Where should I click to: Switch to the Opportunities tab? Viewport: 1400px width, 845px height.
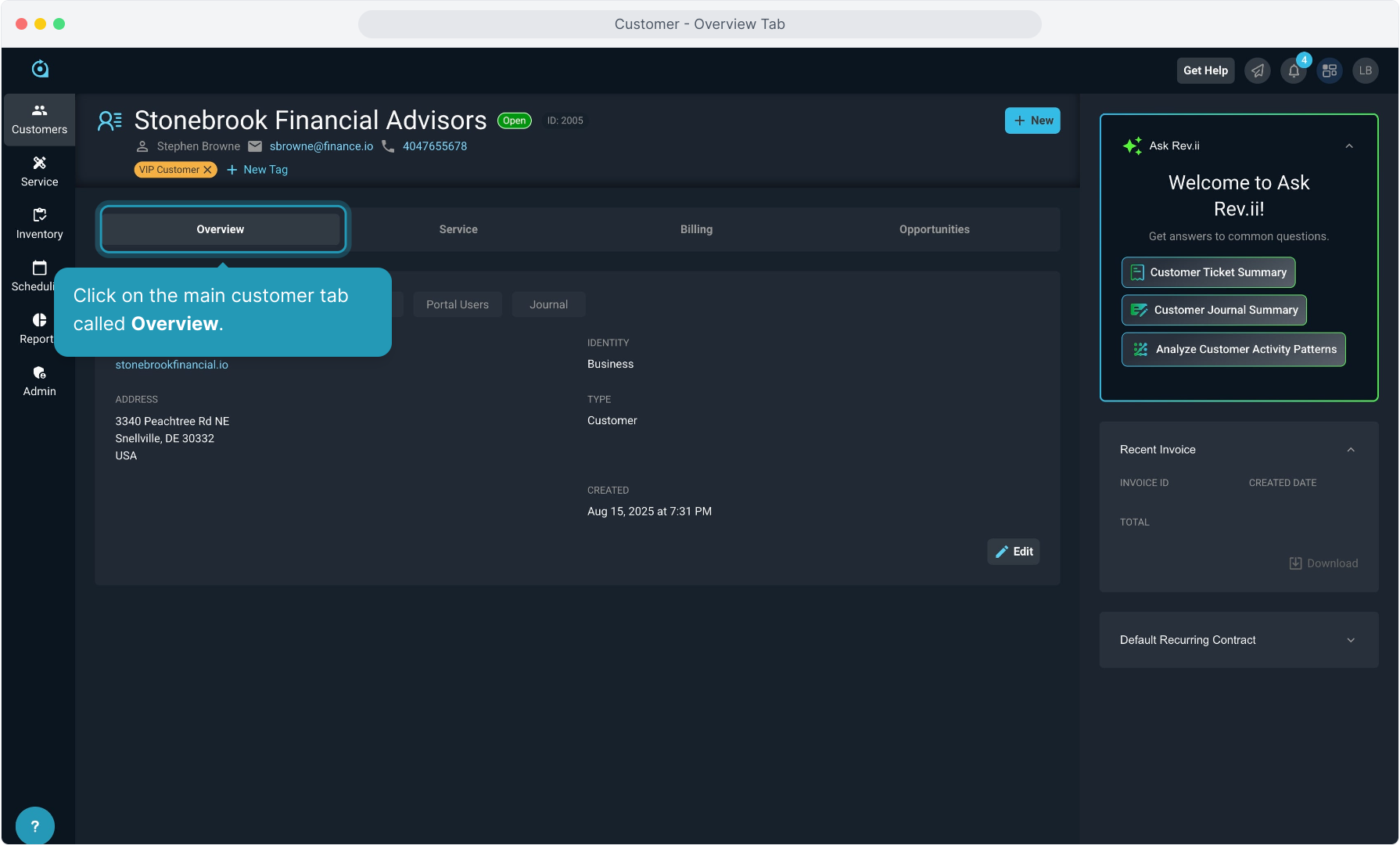click(x=934, y=229)
